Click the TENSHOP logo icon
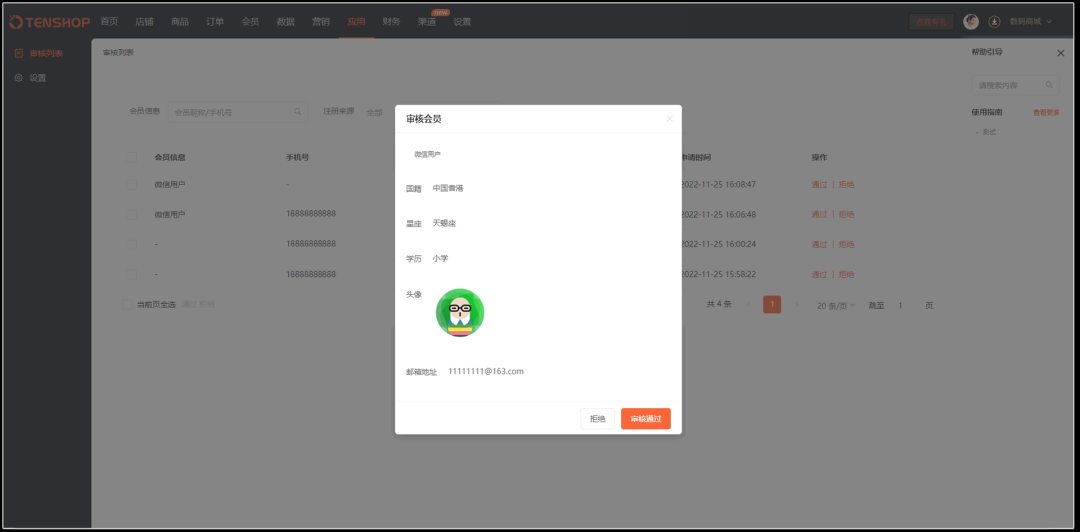Image resolution: width=1080 pixels, height=532 pixels. point(17,22)
